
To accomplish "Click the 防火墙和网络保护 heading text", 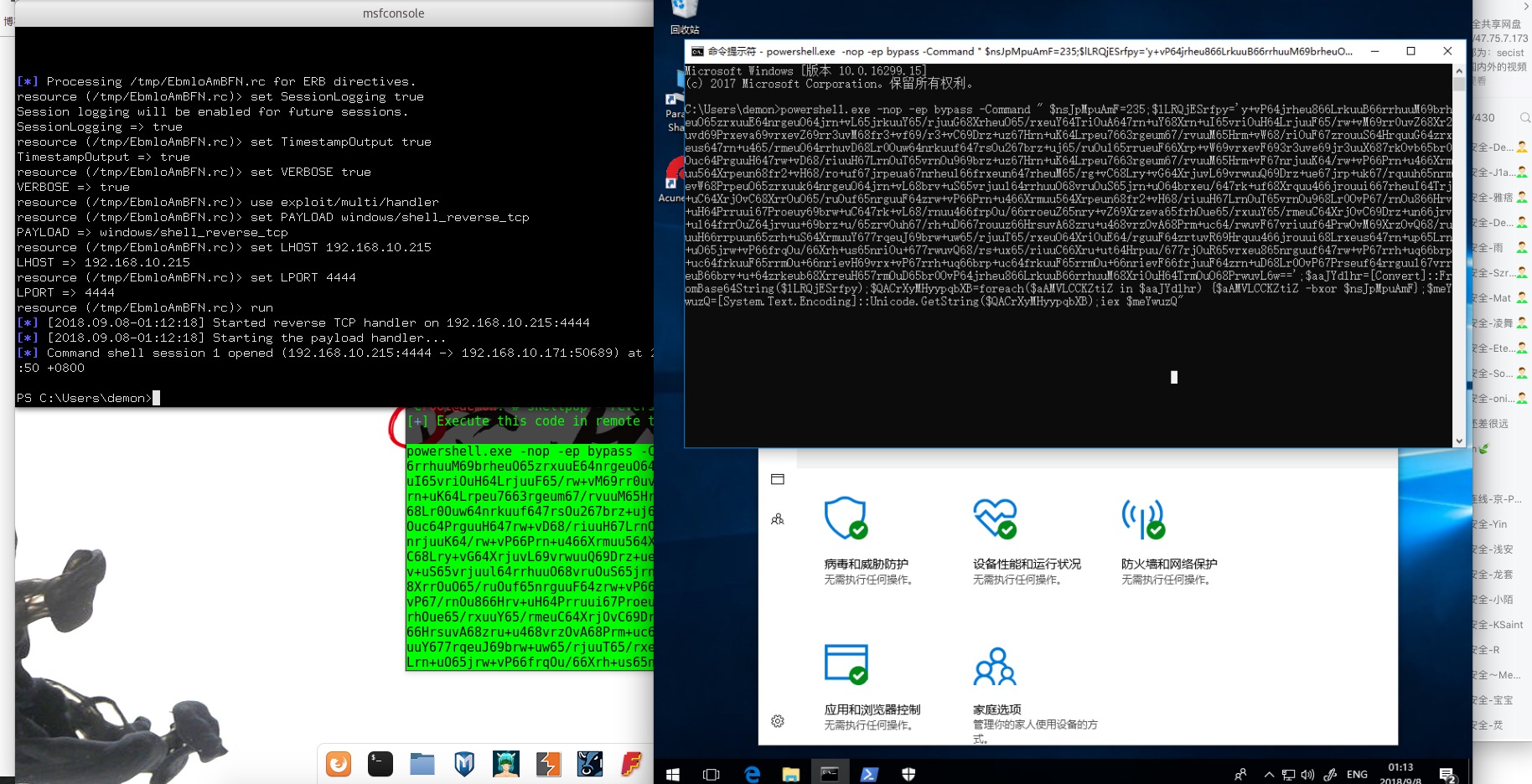I will [1169, 564].
